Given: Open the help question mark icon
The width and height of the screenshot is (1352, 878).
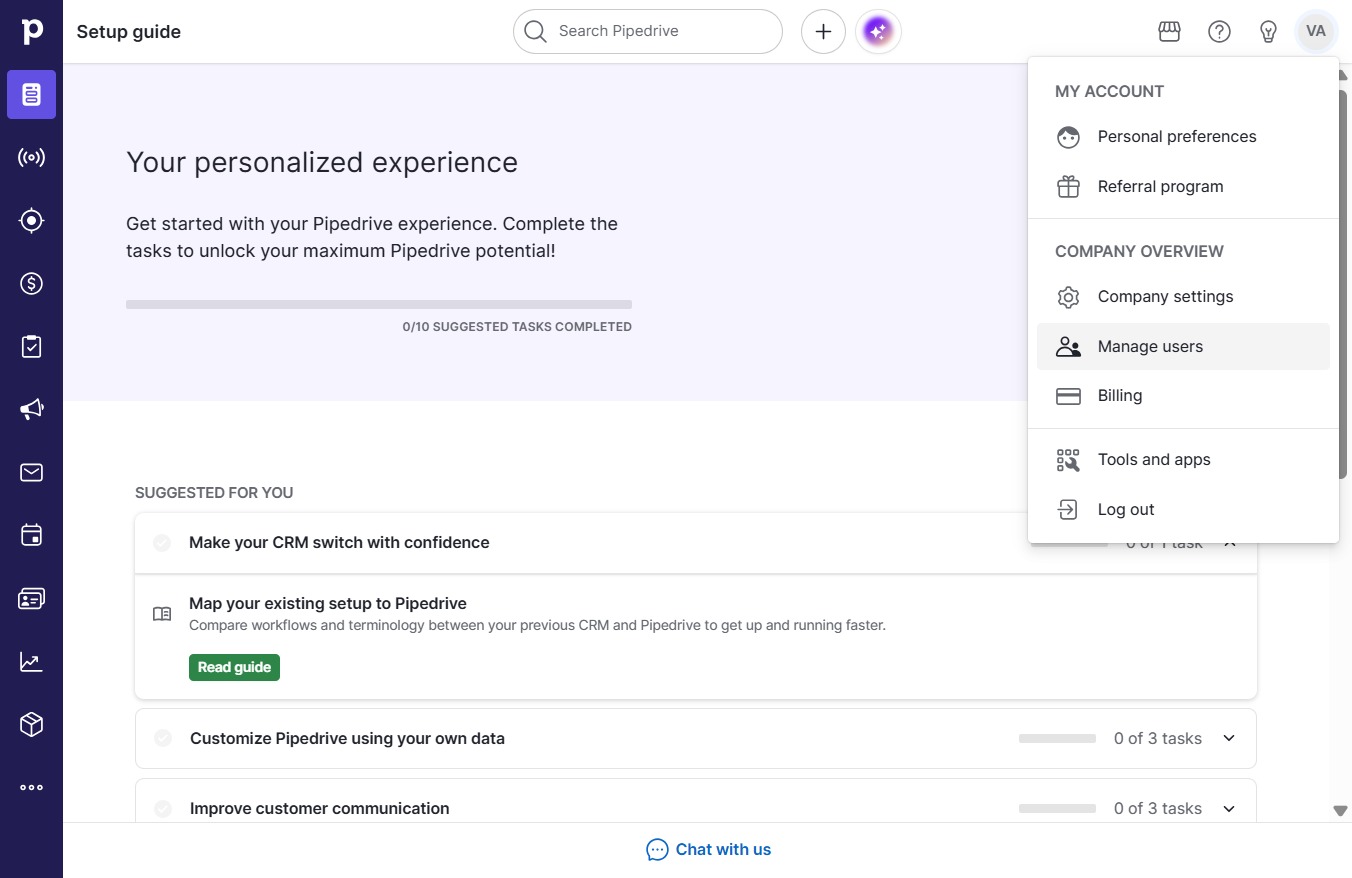Looking at the screenshot, I should tap(1219, 32).
